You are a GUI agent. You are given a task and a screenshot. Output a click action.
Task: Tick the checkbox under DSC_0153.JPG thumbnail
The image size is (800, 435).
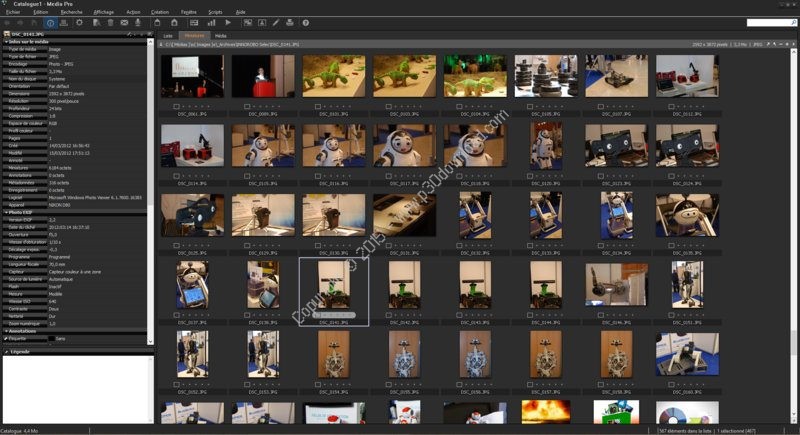(x=247, y=385)
